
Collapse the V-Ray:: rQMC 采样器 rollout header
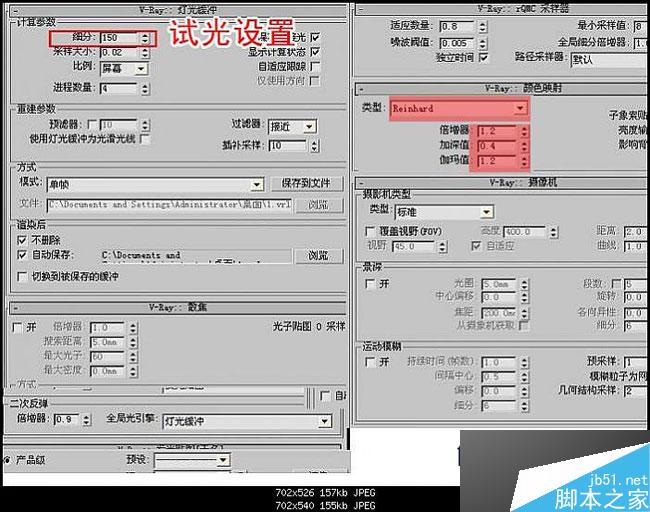click(502, 9)
